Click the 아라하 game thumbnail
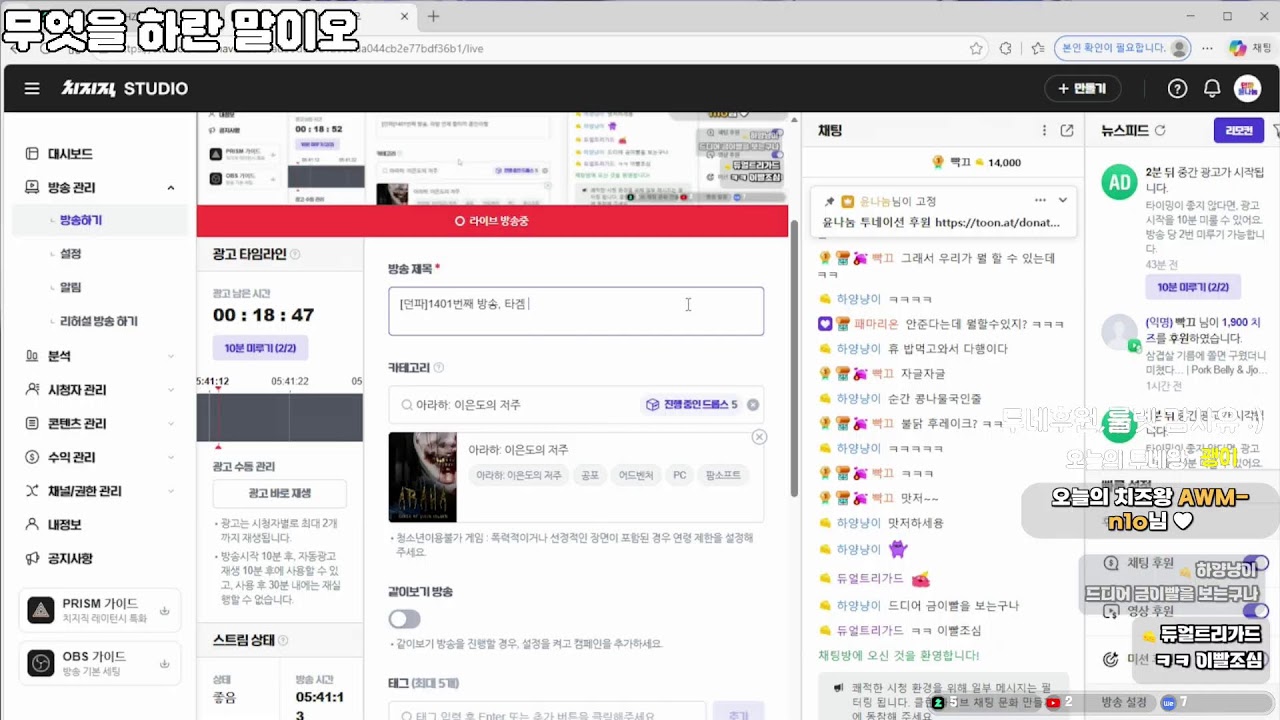The height and width of the screenshot is (720, 1280). tap(422, 477)
